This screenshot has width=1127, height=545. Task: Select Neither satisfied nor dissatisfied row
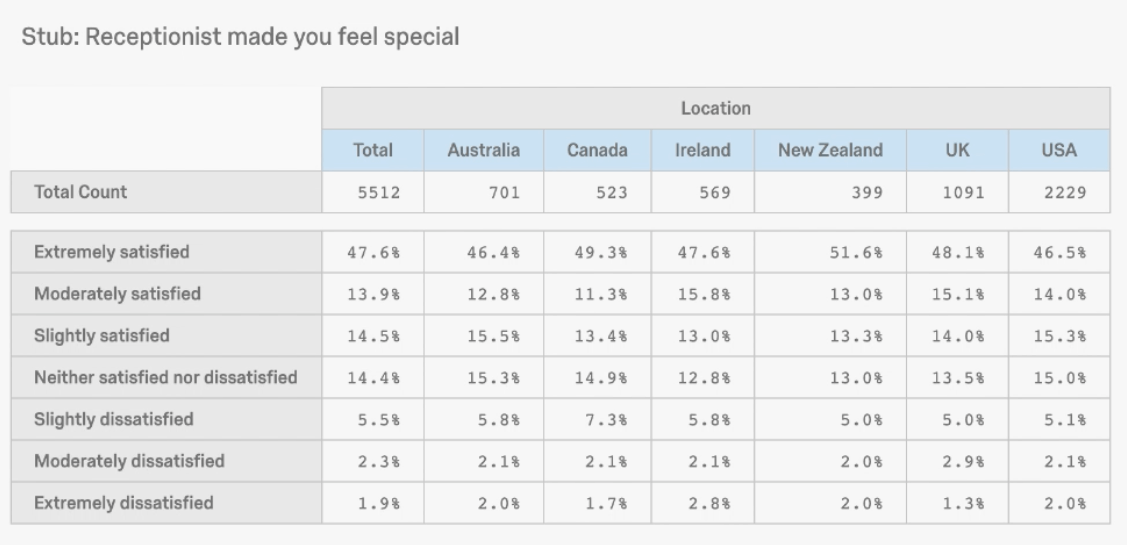[x=166, y=377]
